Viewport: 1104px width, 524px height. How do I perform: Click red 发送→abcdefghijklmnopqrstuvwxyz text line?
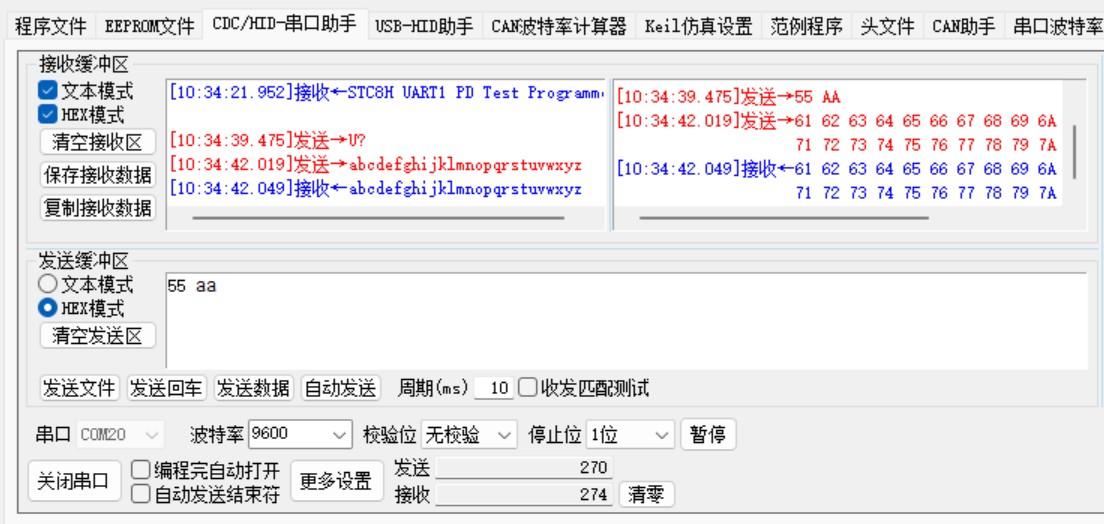click(376, 166)
